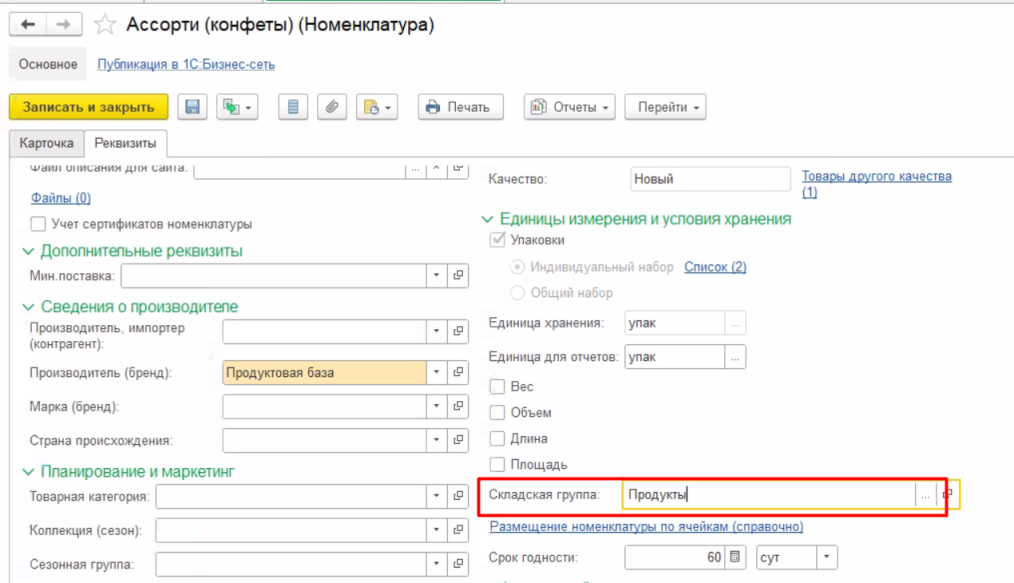Click the save (floppy disk) icon
The height and width of the screenshot is (583, 1014).
tap(193, 107)
